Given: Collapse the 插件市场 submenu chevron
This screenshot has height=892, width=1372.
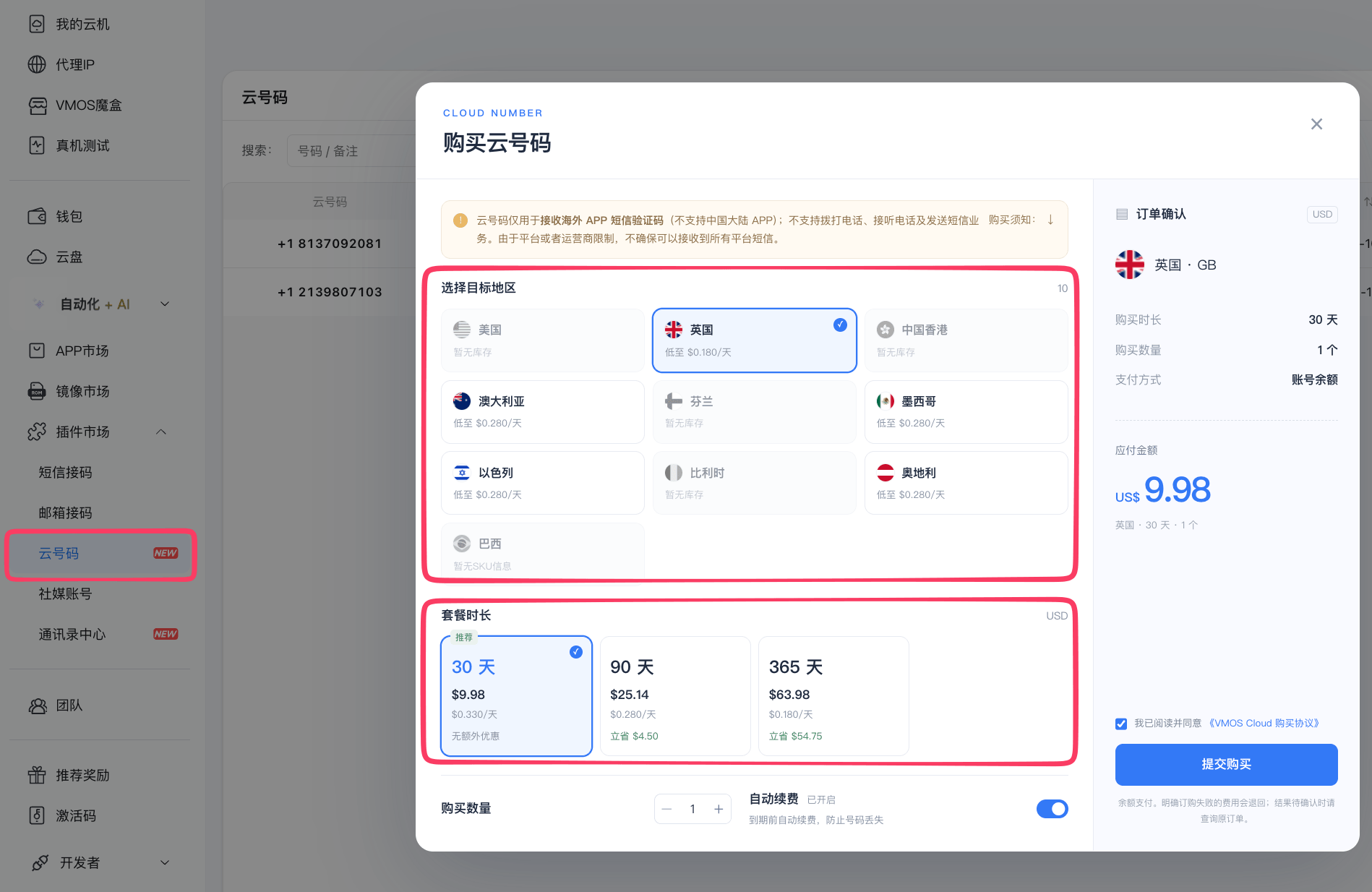Looking at the screenshot, I should pyautogui.click(x=161, y=432).
